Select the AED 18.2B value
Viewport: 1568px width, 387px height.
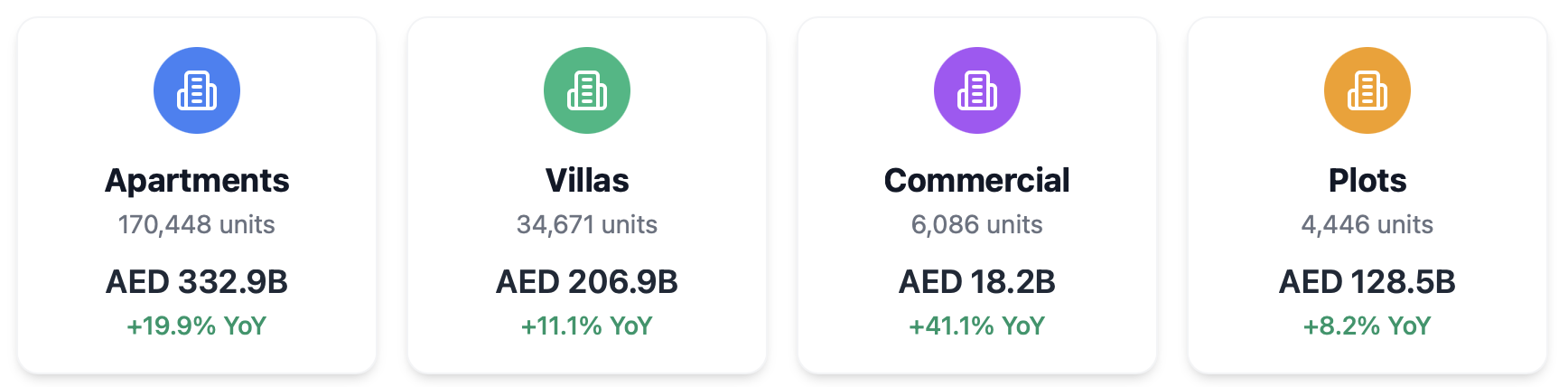coord(977,282)
